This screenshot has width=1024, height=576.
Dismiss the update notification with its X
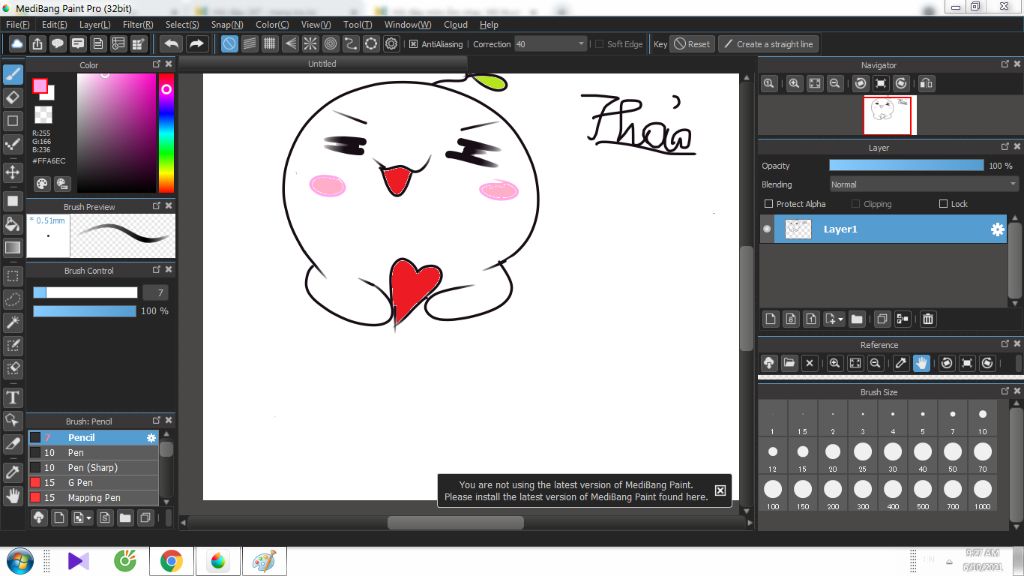720,490
